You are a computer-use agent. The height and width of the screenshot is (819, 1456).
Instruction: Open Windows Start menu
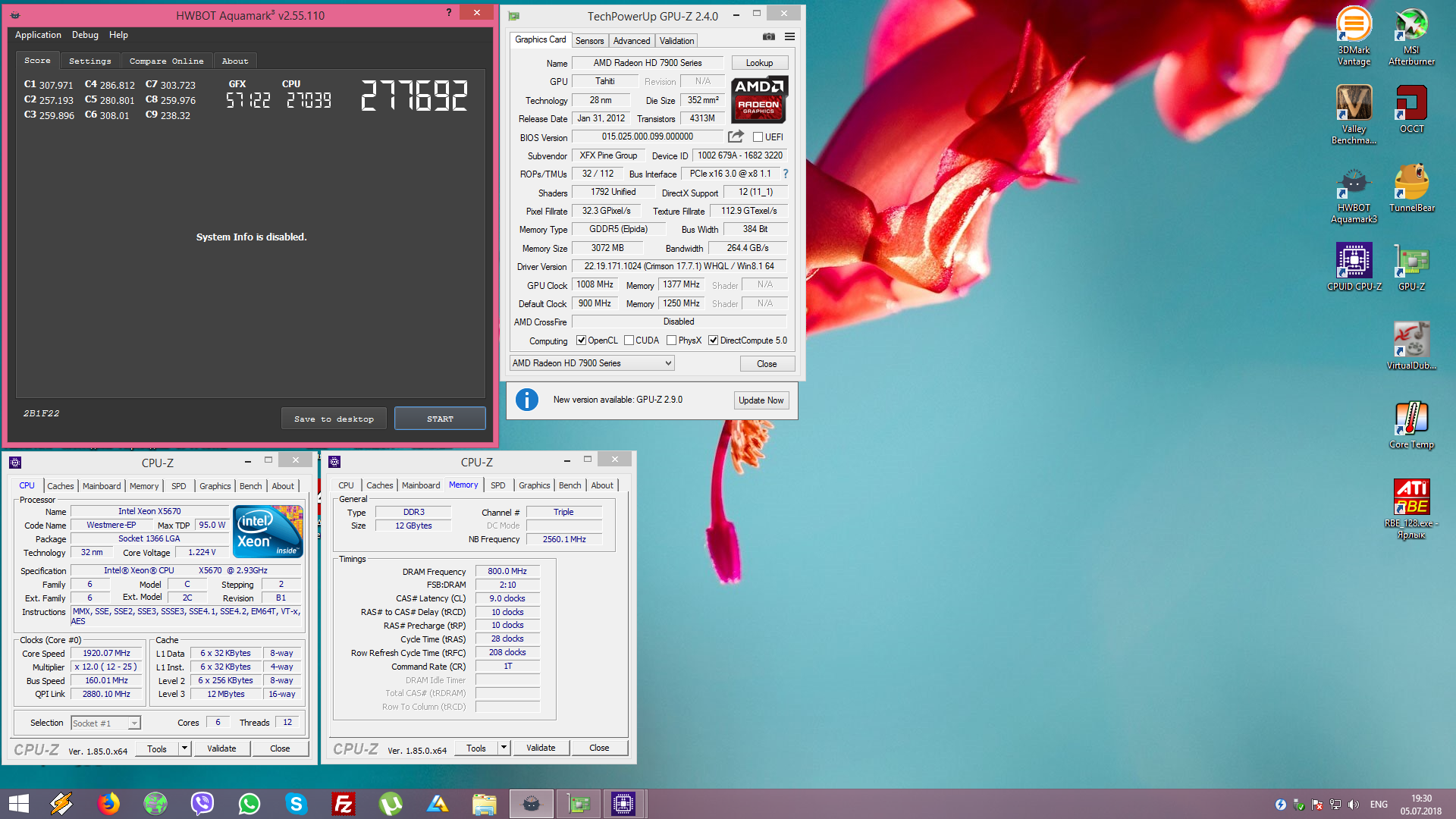click(x=18, y=804)
